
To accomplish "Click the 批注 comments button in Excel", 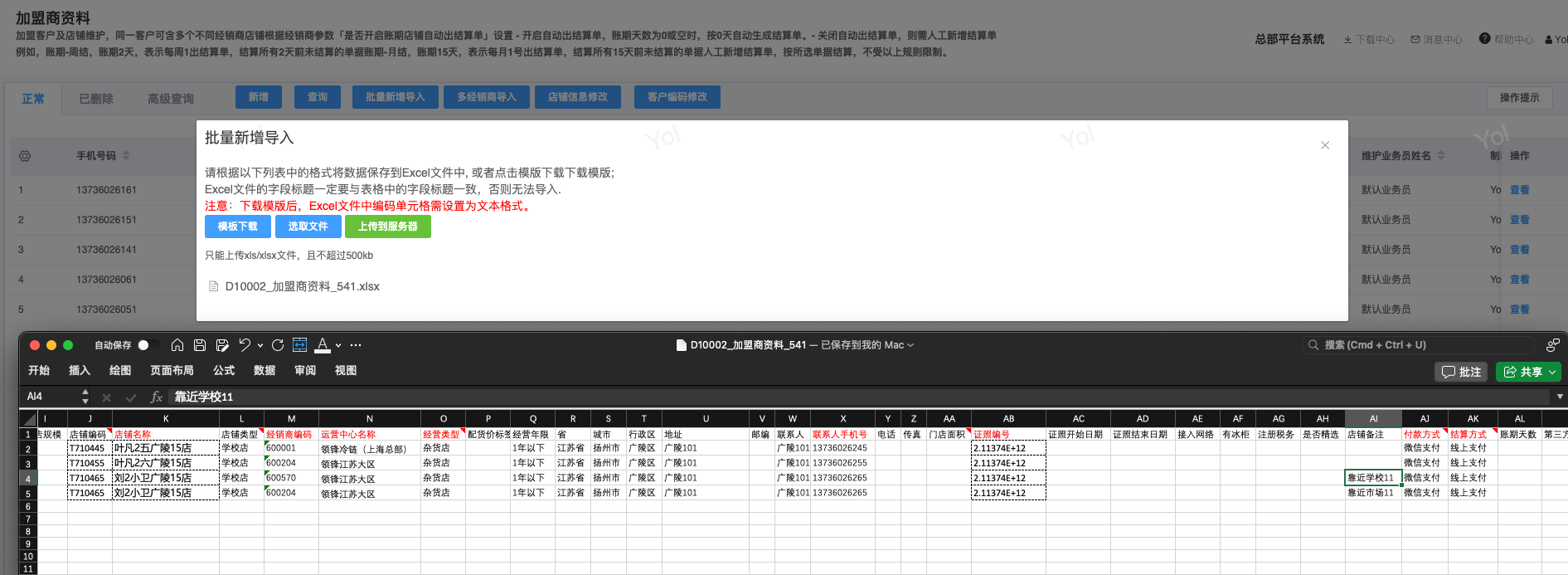I will click(x=1461, y=372).
